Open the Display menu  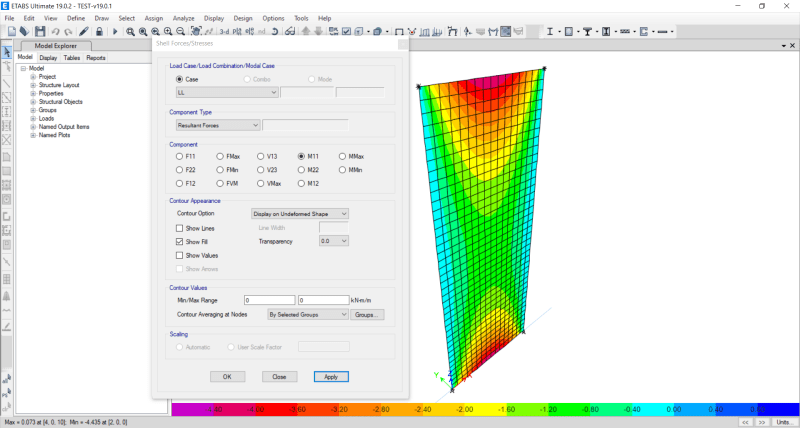click(214, 18)
